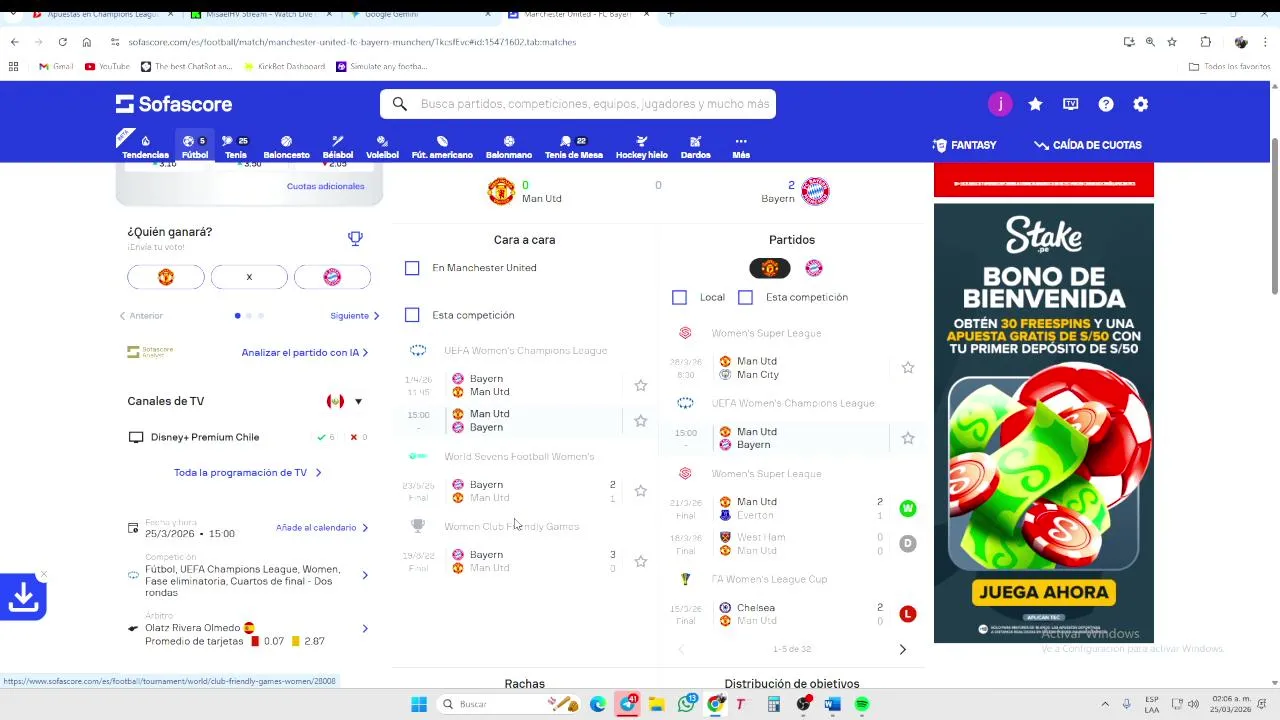Viewport: 1280px width, 720px height.
Task: Click the floating download arrow button
Action: click(x=23, y=598)
